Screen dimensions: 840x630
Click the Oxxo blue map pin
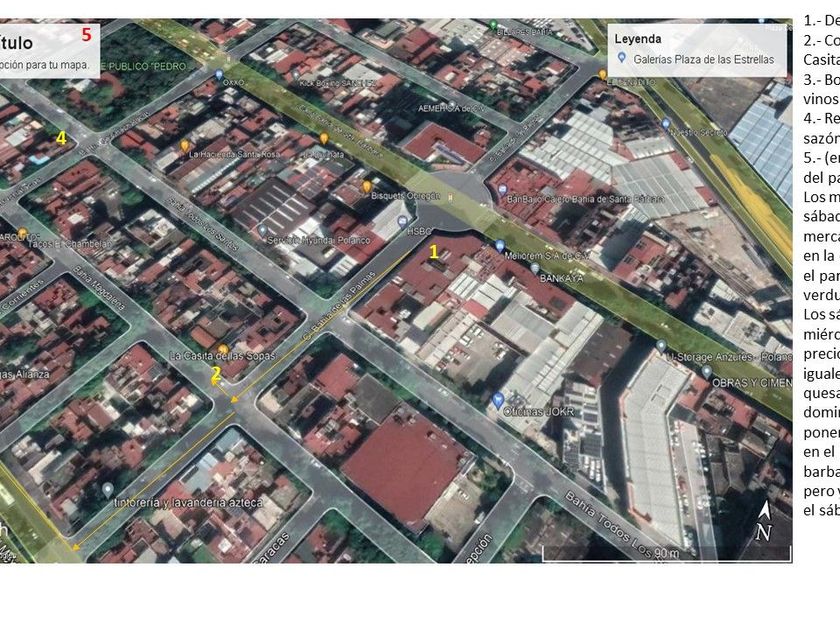[219, 74]
